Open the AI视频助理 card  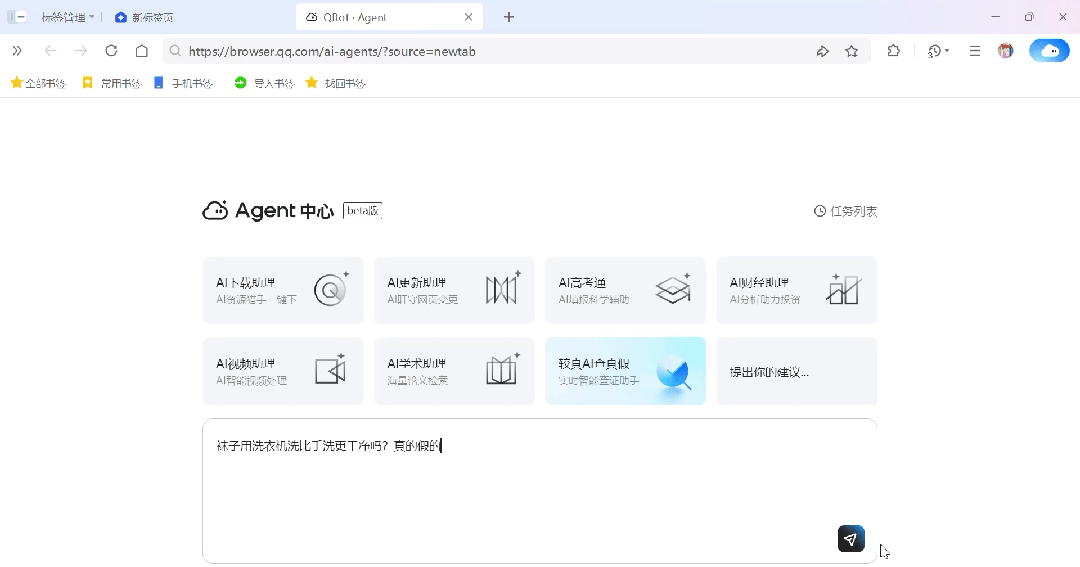coord(283,371)
